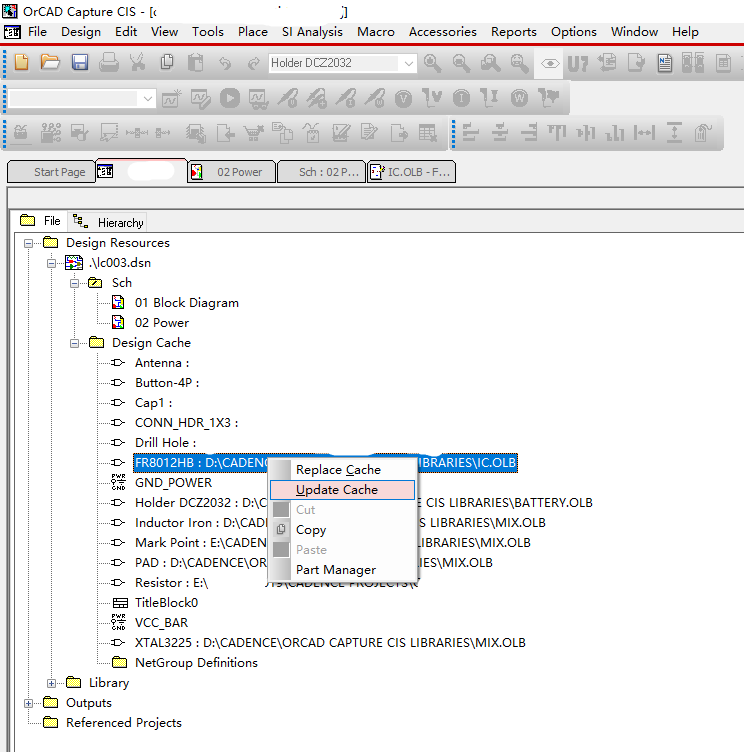Image resolution: width=744 pixels, height=752 pixels.
Task: Collapse the lc003.dsn tree node
Action: pyautogui.click(x=51, y=263)
